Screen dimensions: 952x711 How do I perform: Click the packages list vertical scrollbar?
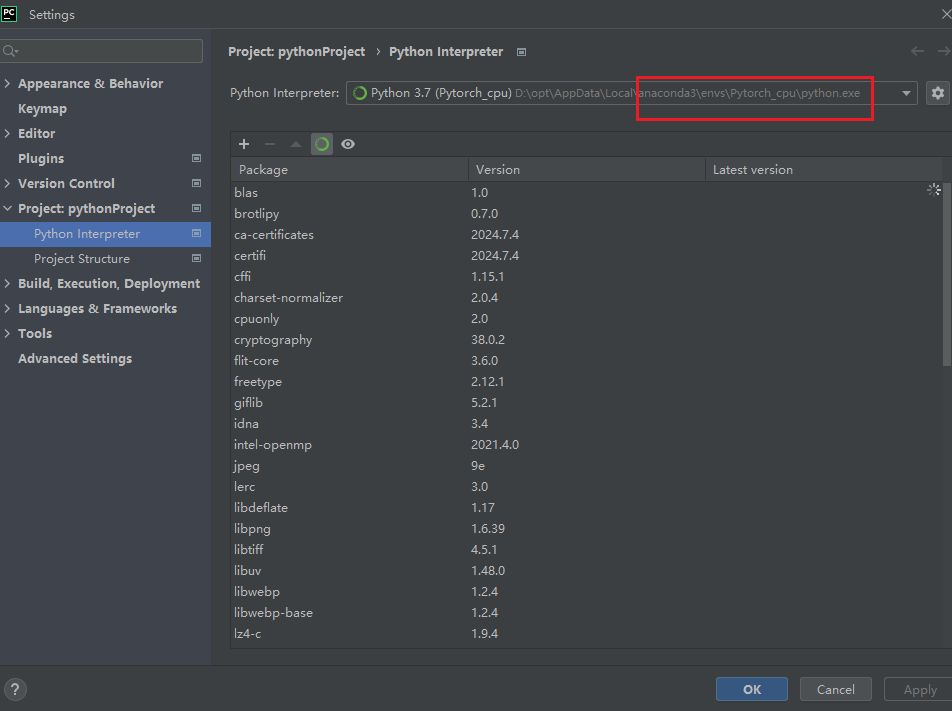[947, 274]
